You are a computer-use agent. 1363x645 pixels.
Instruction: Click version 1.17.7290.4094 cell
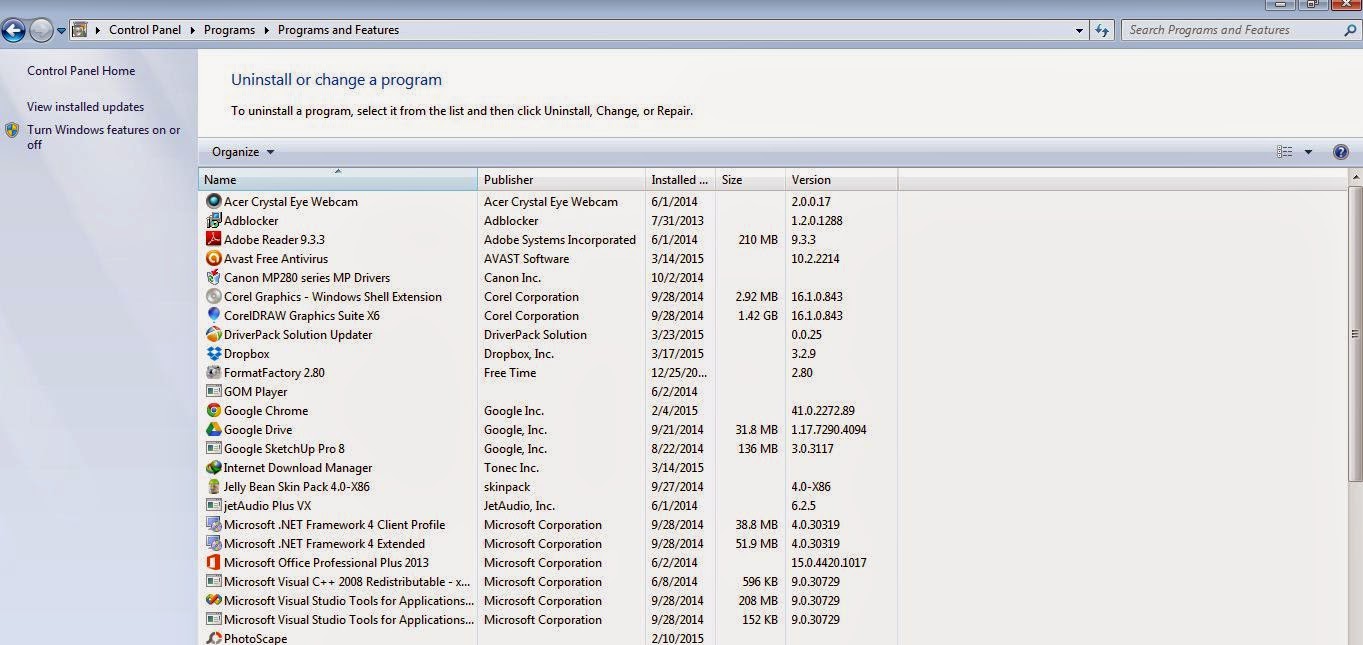click(829, 430)
